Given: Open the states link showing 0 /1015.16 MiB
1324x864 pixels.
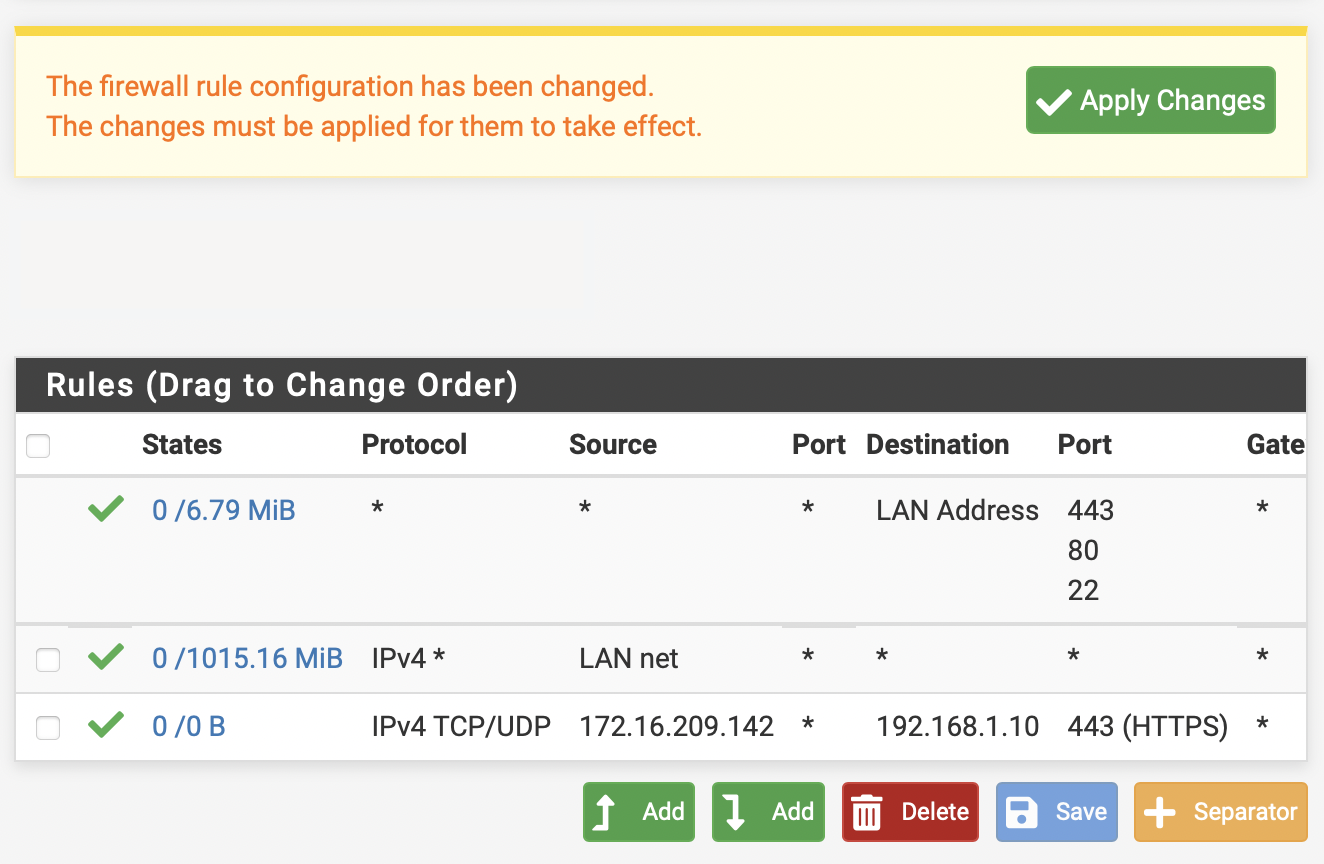Looking at the screenshot, I should [x=247, y=657].
